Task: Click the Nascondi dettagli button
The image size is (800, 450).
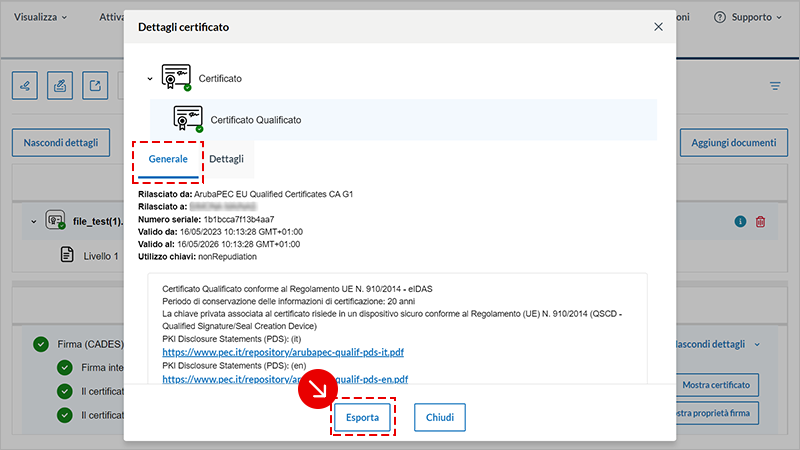Action: pyautogui.click(x=60, y=143)
